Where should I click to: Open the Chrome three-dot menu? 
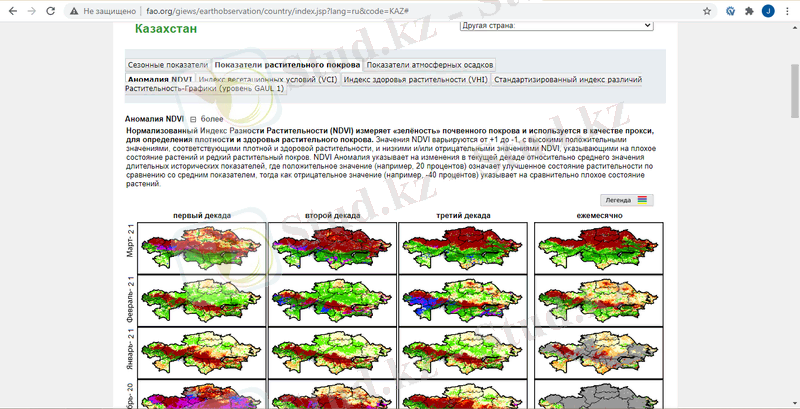click(788, 11)
